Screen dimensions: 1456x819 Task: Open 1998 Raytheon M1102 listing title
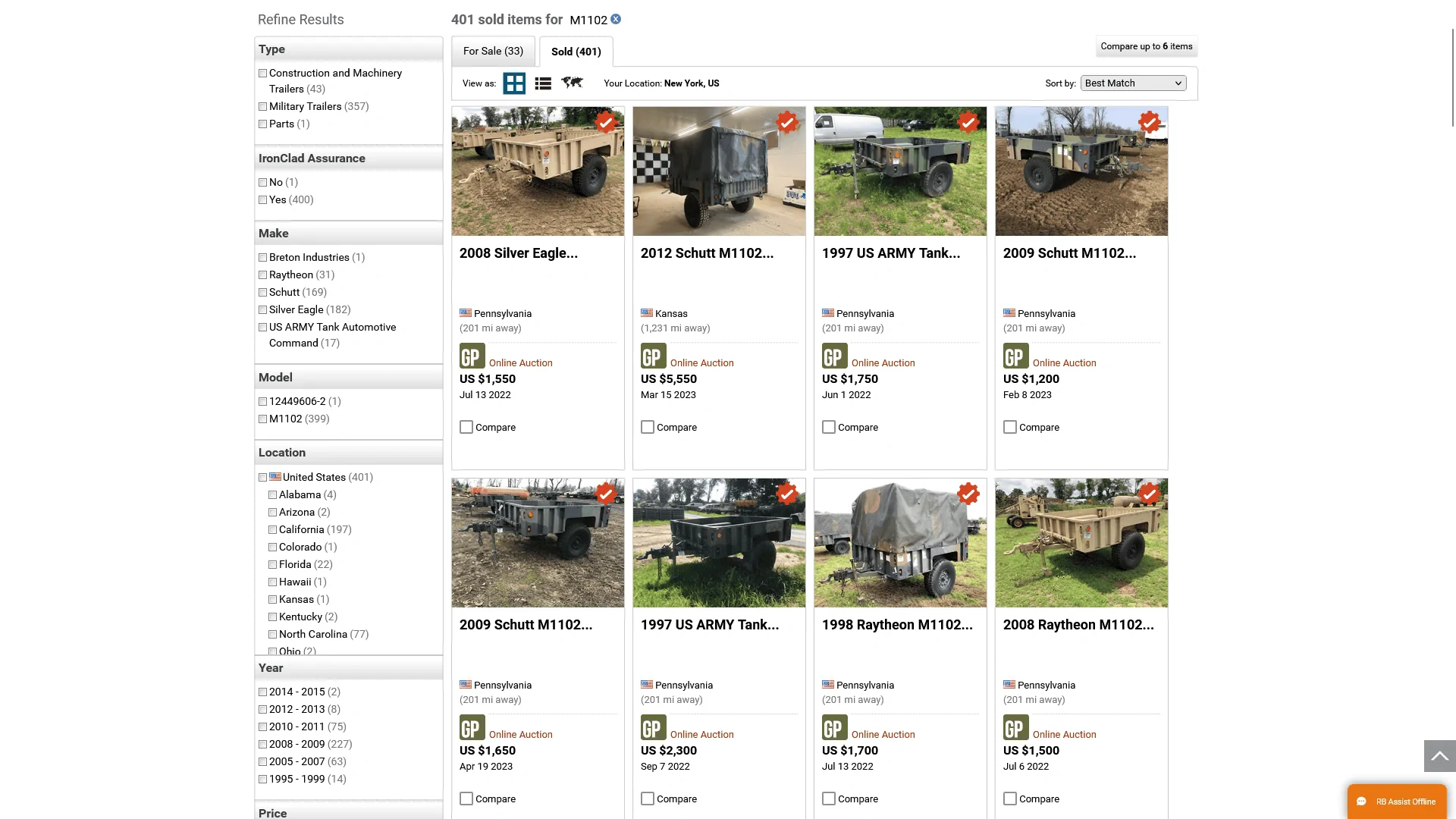897,625
